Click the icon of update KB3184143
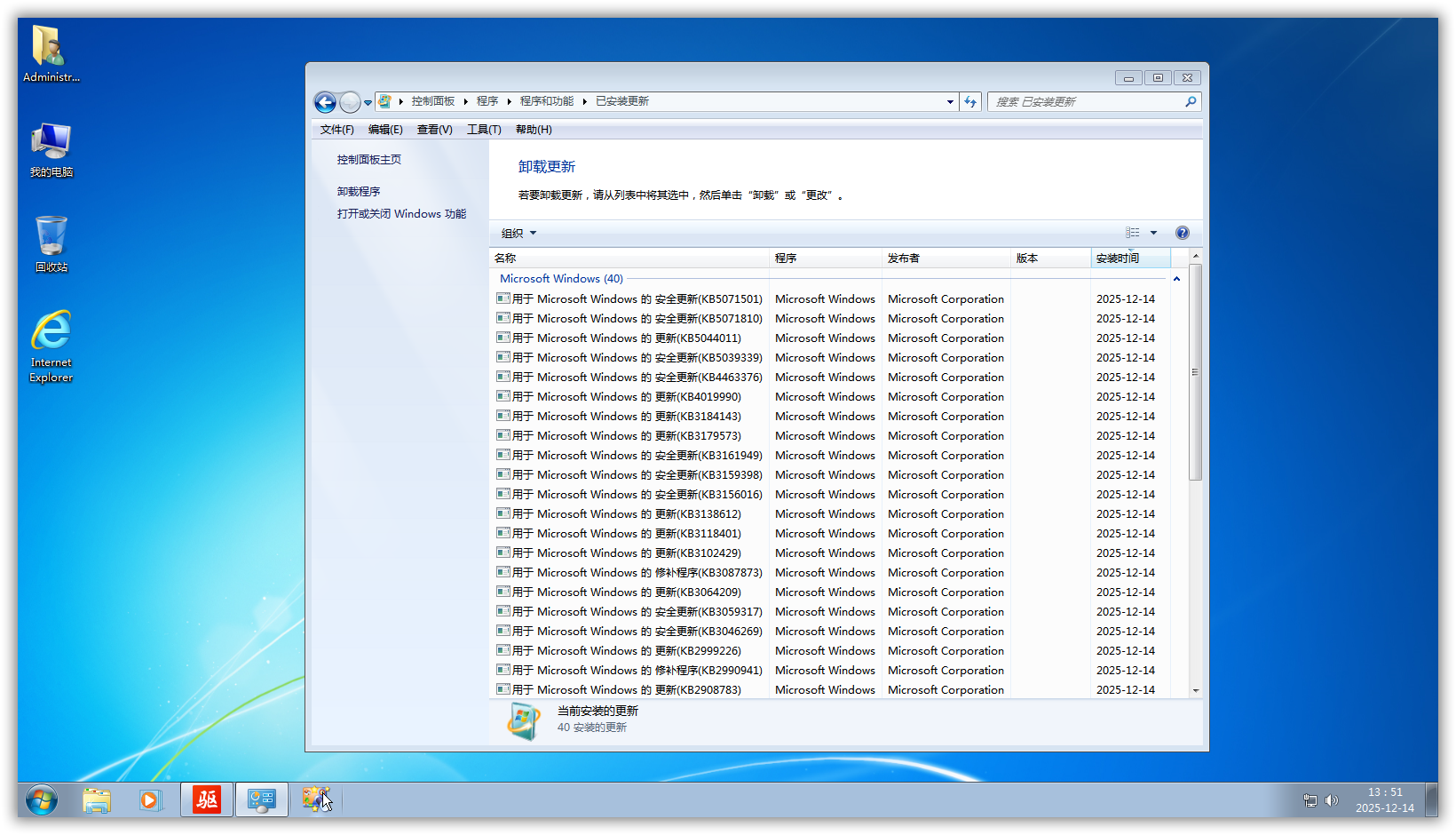 click(x=503, y=416)
